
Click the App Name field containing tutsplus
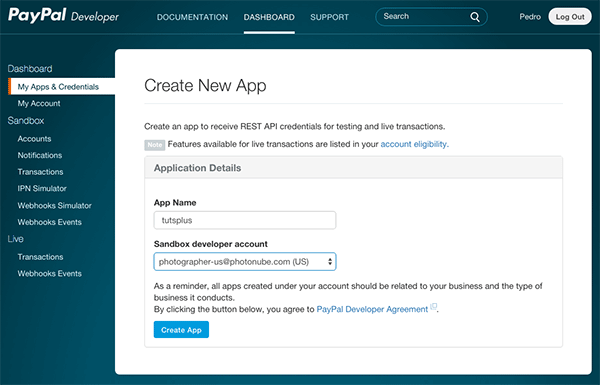pos(245,220)
